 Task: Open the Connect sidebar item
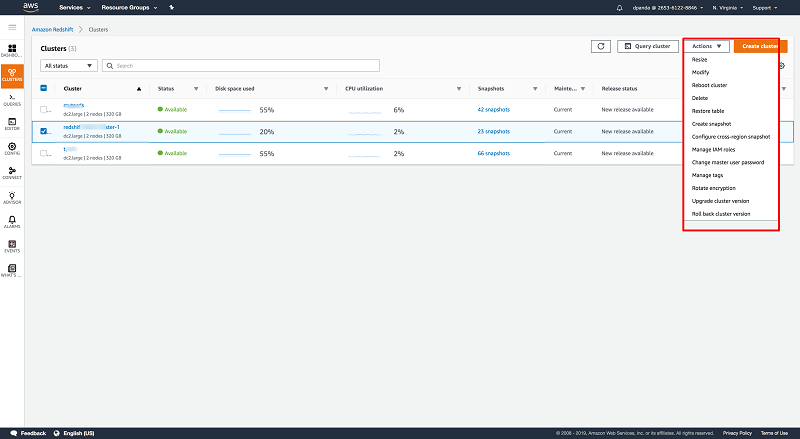click(12, 173)
